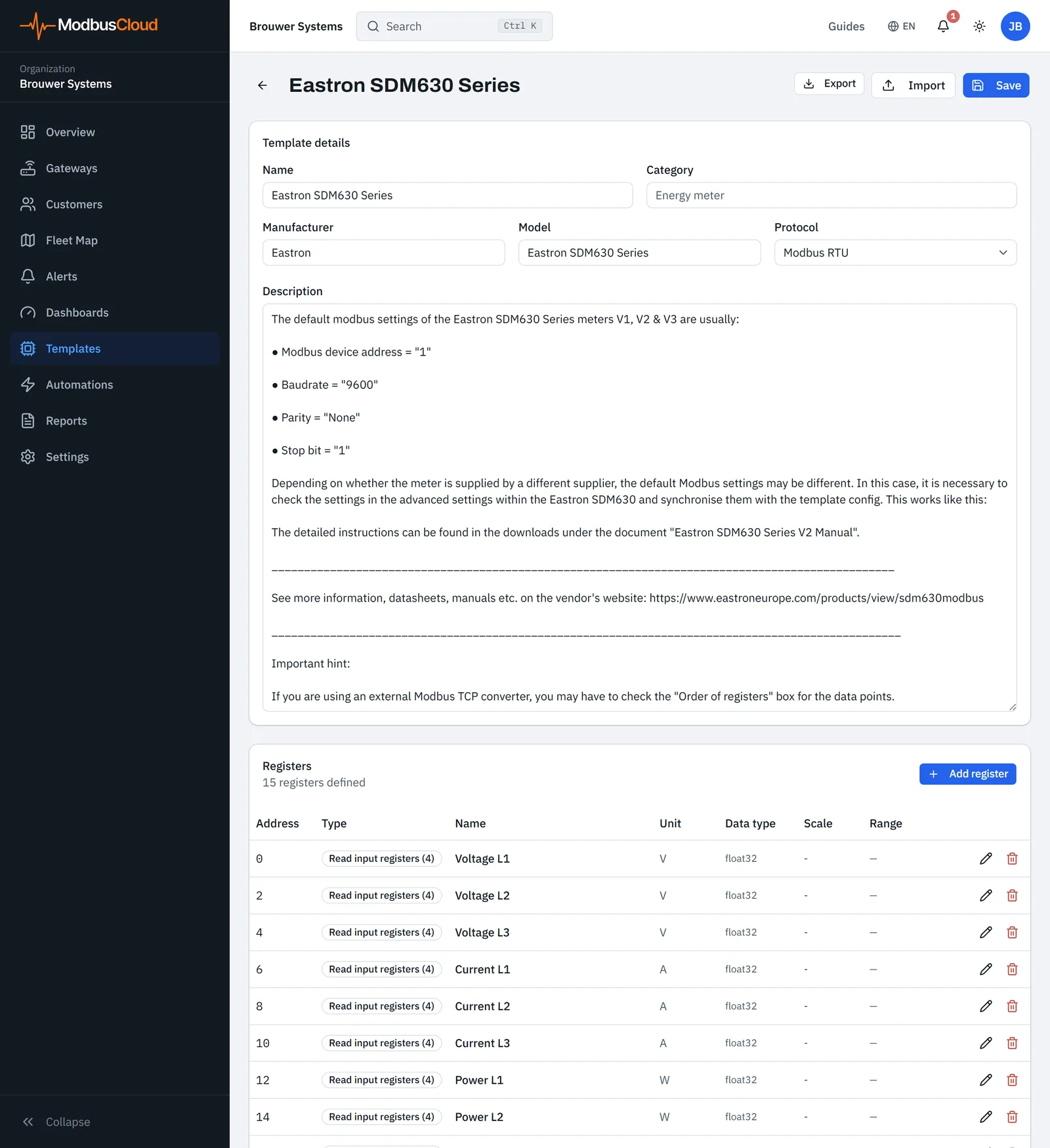This screenshot has width=1050, height=1148.
Task: Open the Automations section
Action: tap(115, 384)
